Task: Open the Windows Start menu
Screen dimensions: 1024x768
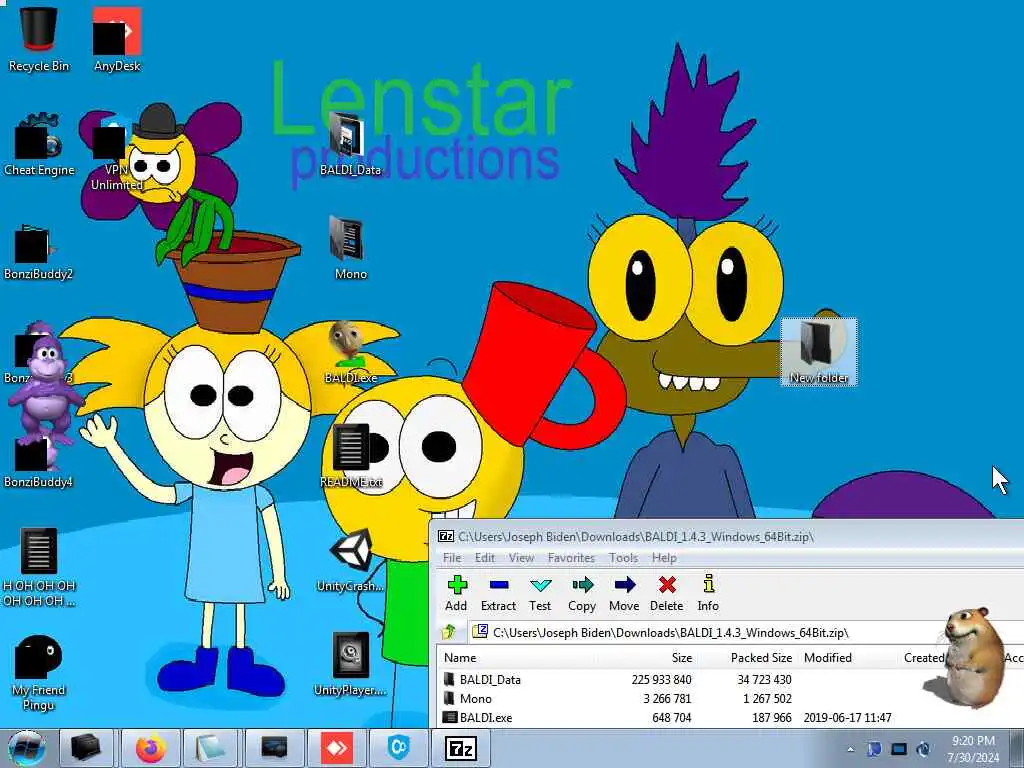Action: tap(26, 748)
